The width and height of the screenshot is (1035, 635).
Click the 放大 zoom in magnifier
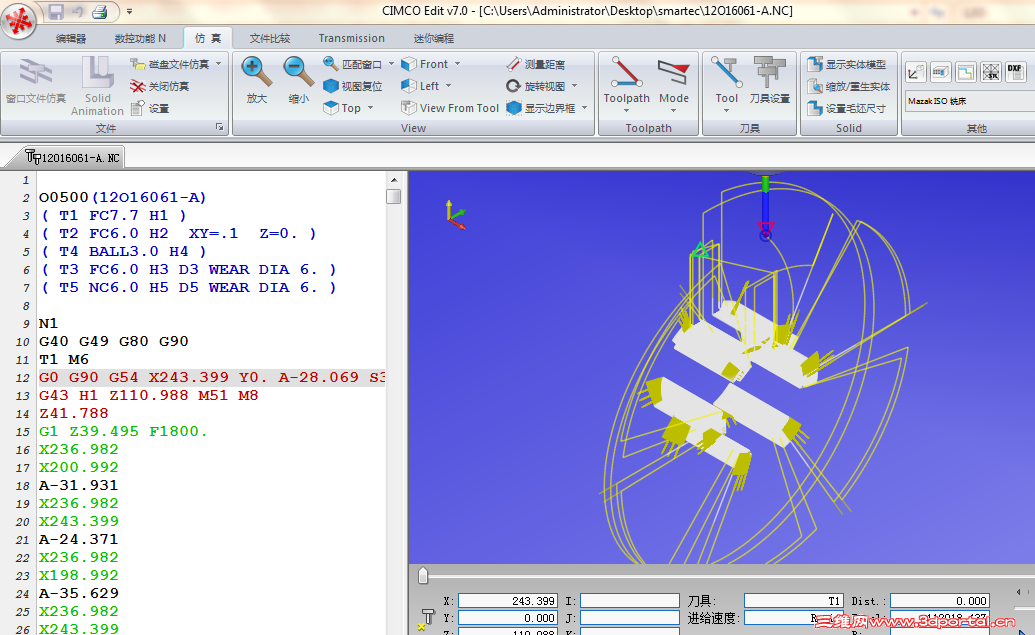click(256, 81)
